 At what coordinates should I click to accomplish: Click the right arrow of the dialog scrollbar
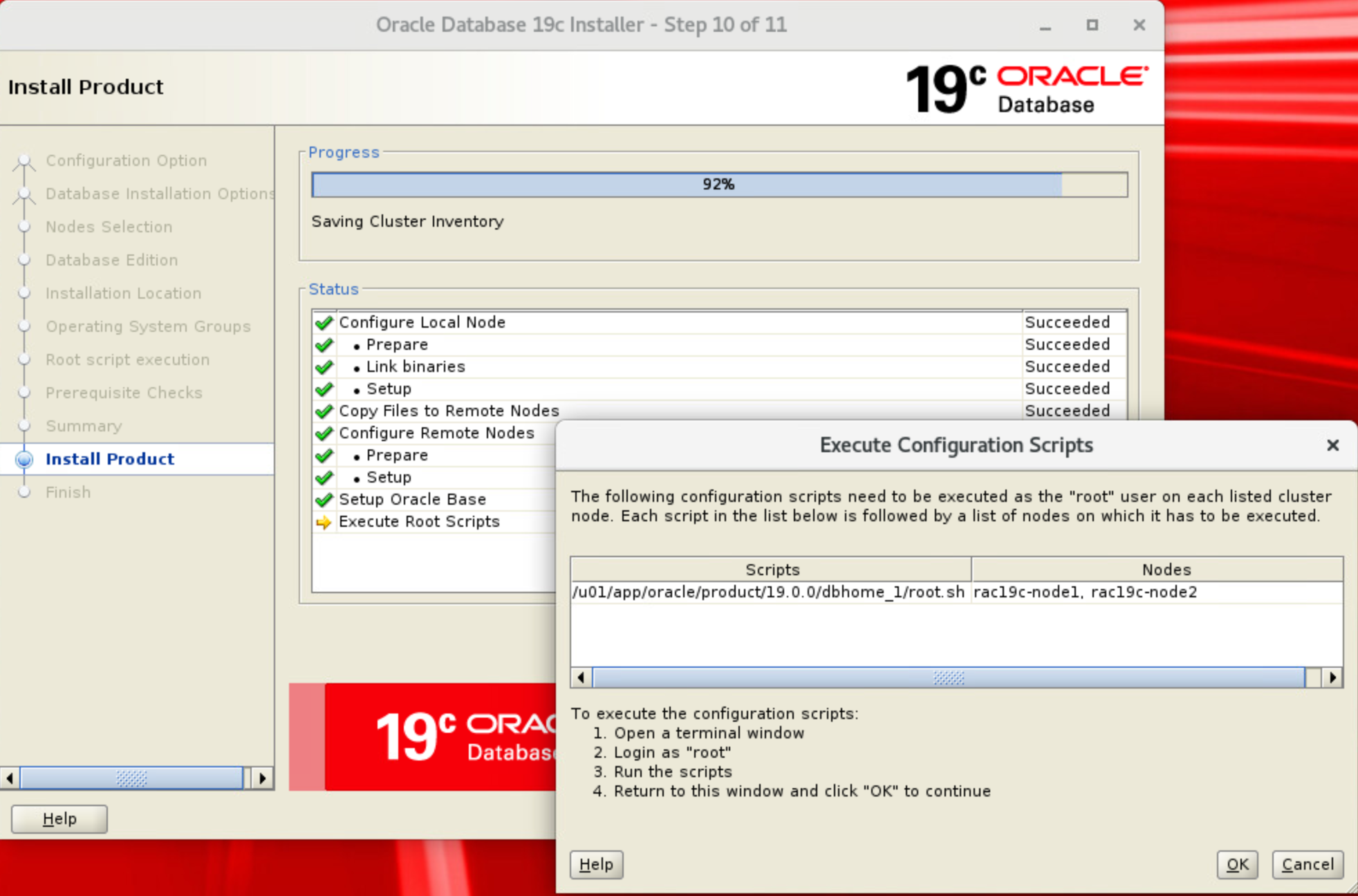(x=1332, y=678)
